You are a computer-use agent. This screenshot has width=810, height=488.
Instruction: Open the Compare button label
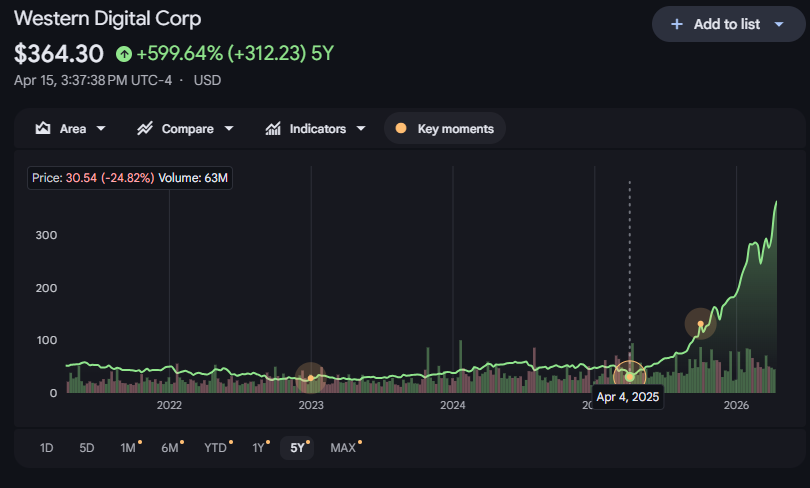click(188, 129)
